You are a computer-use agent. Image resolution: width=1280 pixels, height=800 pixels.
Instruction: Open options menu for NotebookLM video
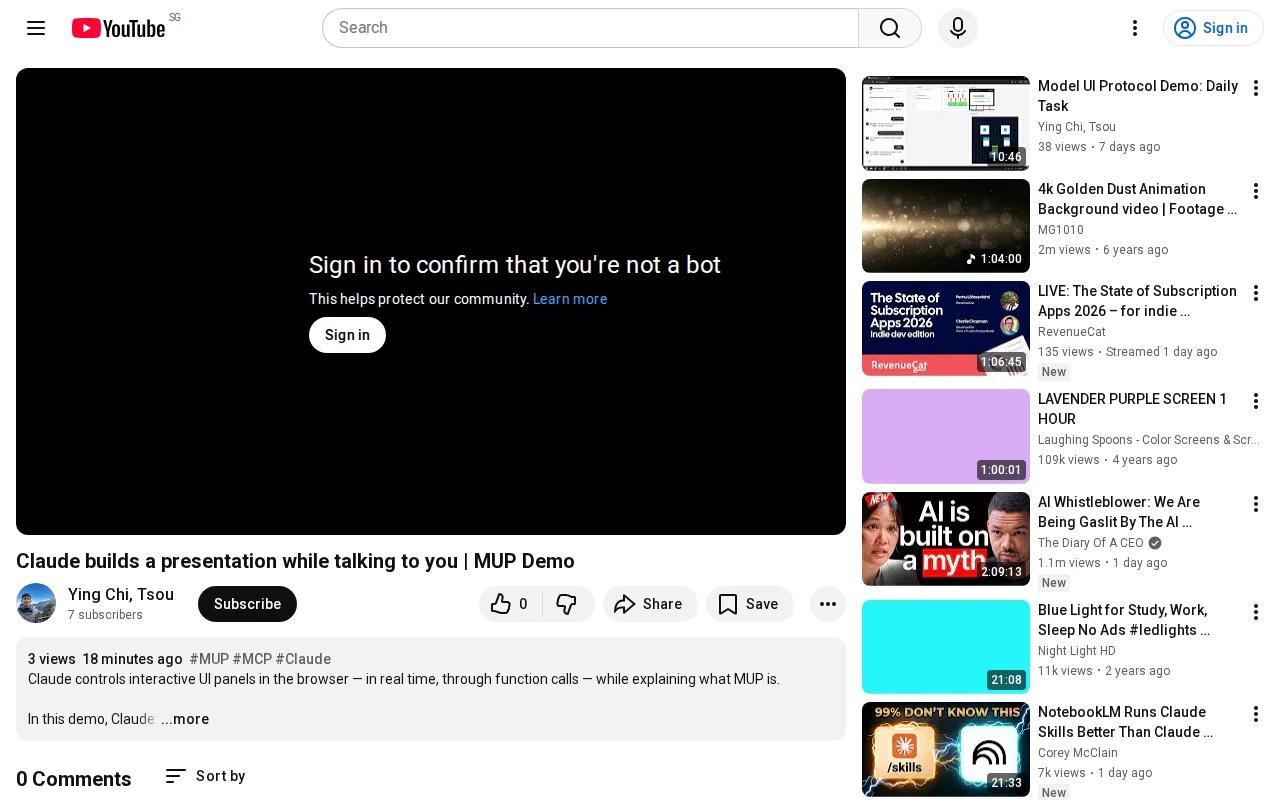coord(1256,714)
